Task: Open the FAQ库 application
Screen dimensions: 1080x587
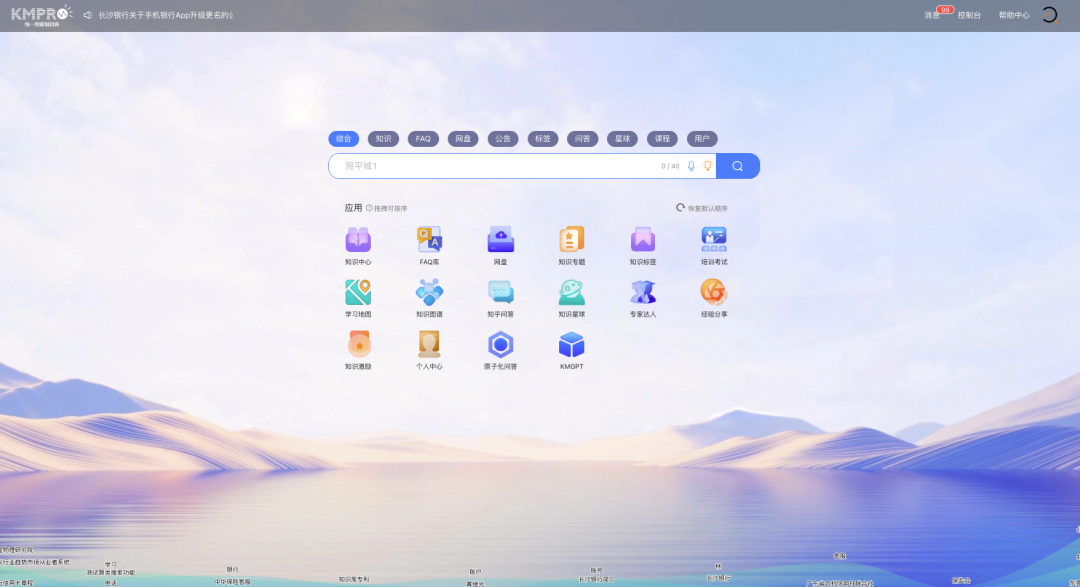Action: click(x=429, y=240)
